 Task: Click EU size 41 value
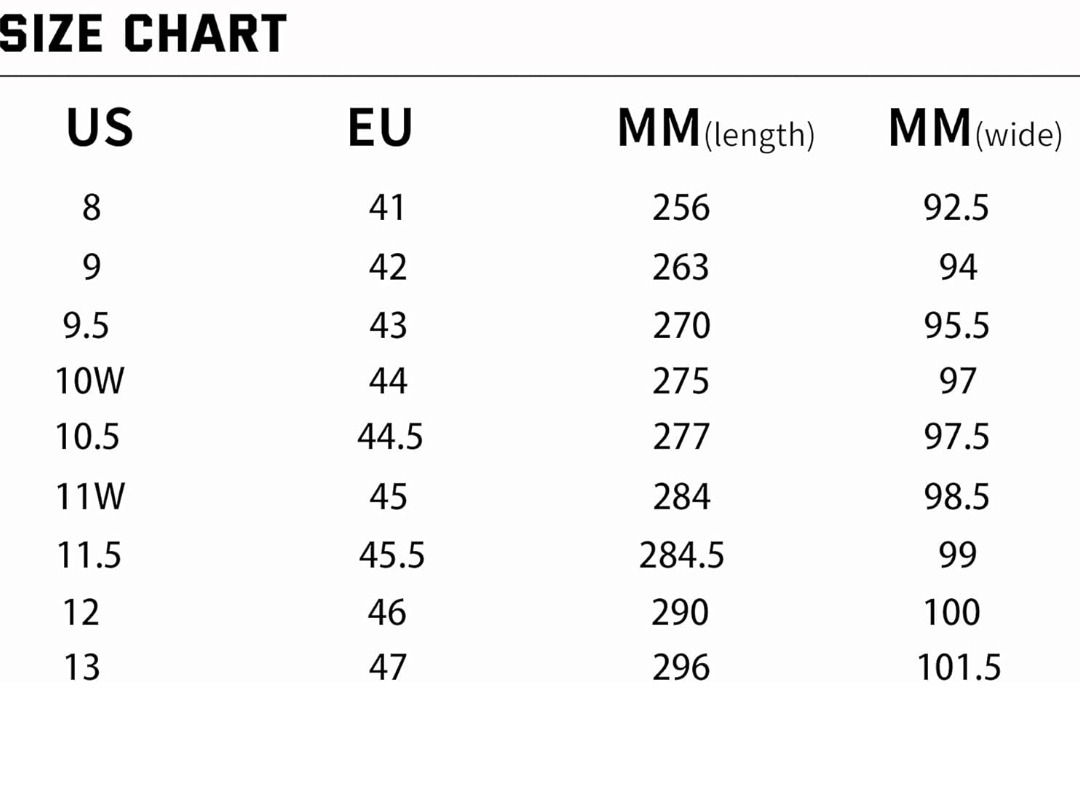387,208
